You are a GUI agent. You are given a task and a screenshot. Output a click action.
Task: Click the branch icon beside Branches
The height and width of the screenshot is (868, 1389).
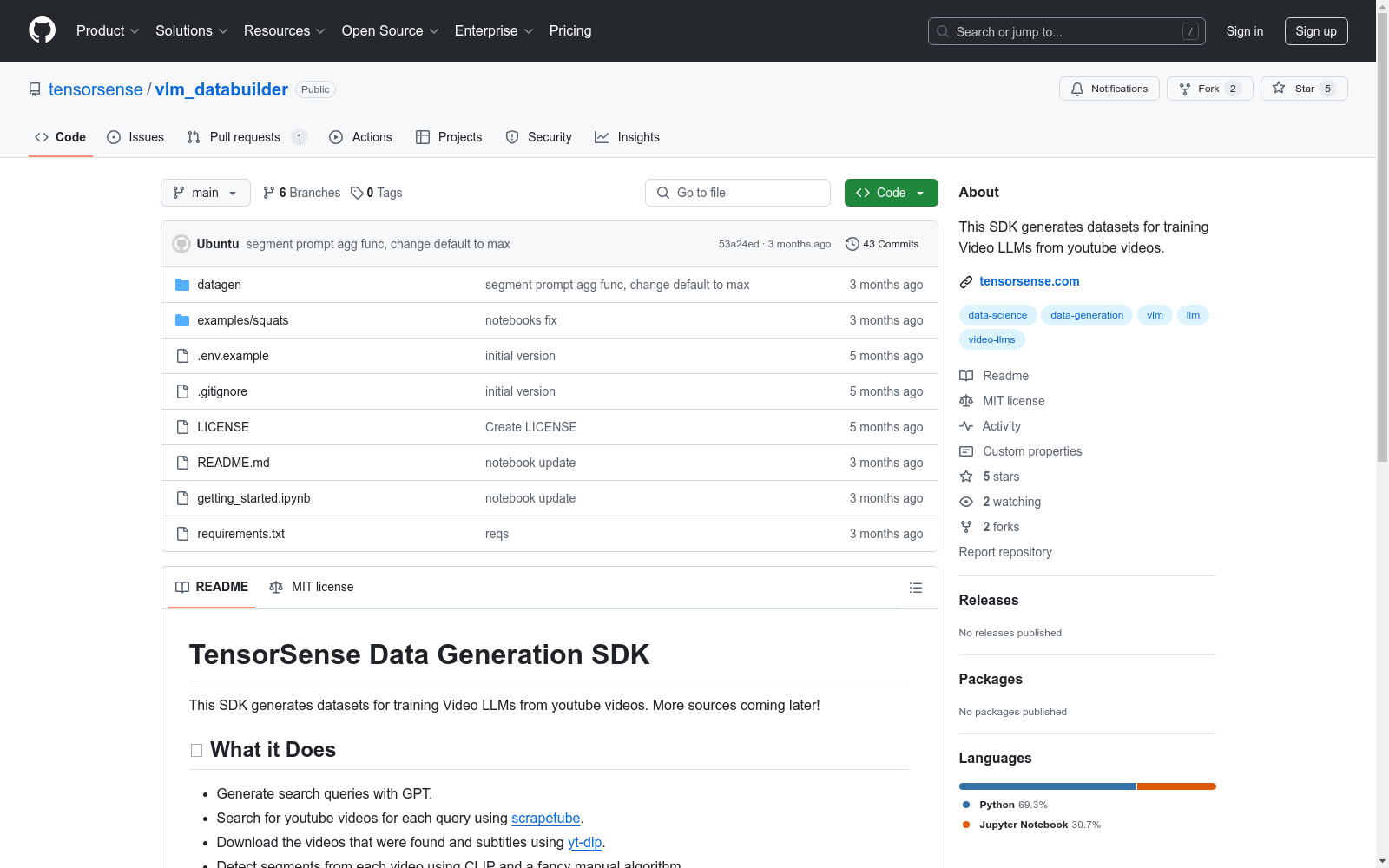point(269,193)
